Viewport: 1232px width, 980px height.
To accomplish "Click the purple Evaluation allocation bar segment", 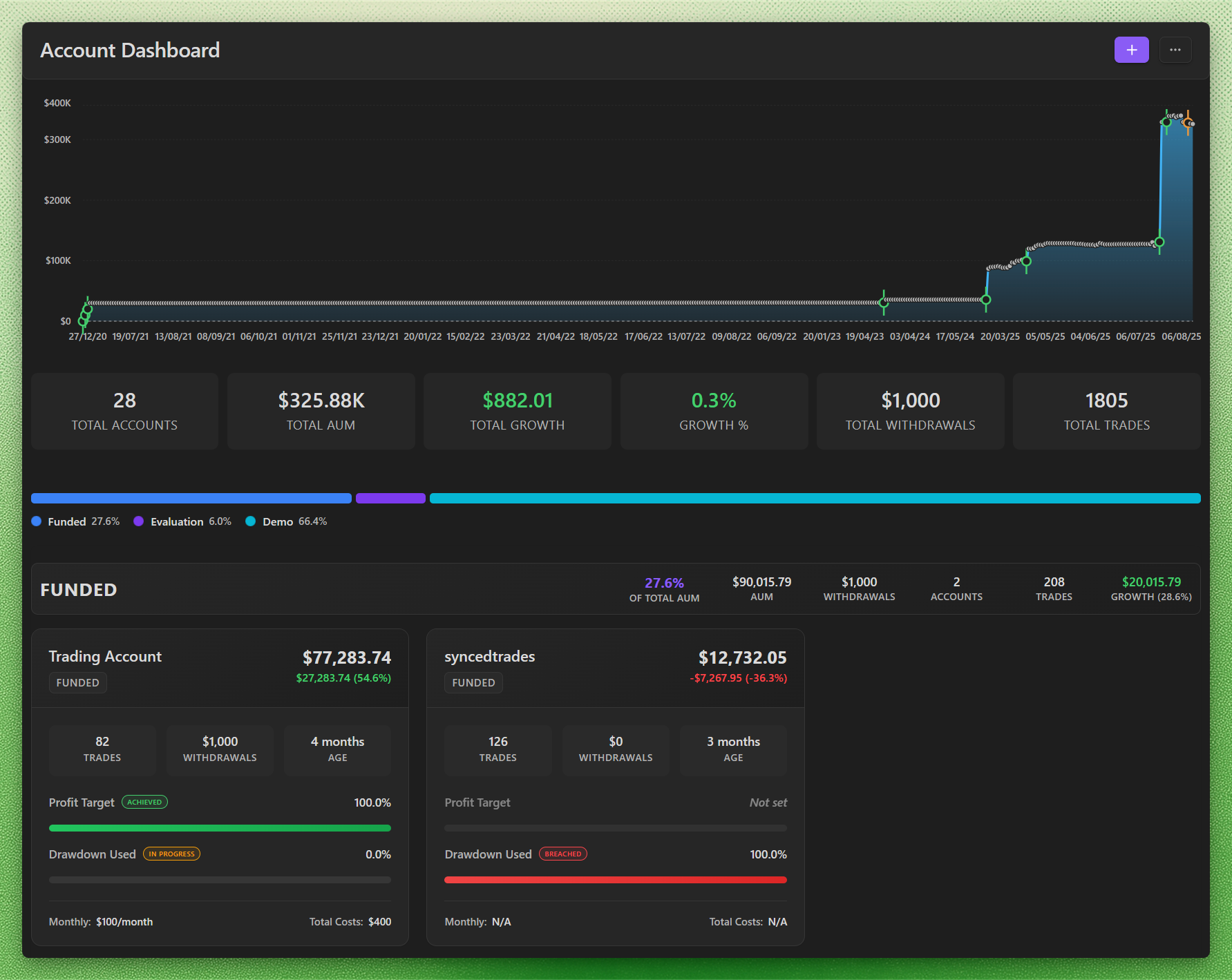I will click(390, 498).
